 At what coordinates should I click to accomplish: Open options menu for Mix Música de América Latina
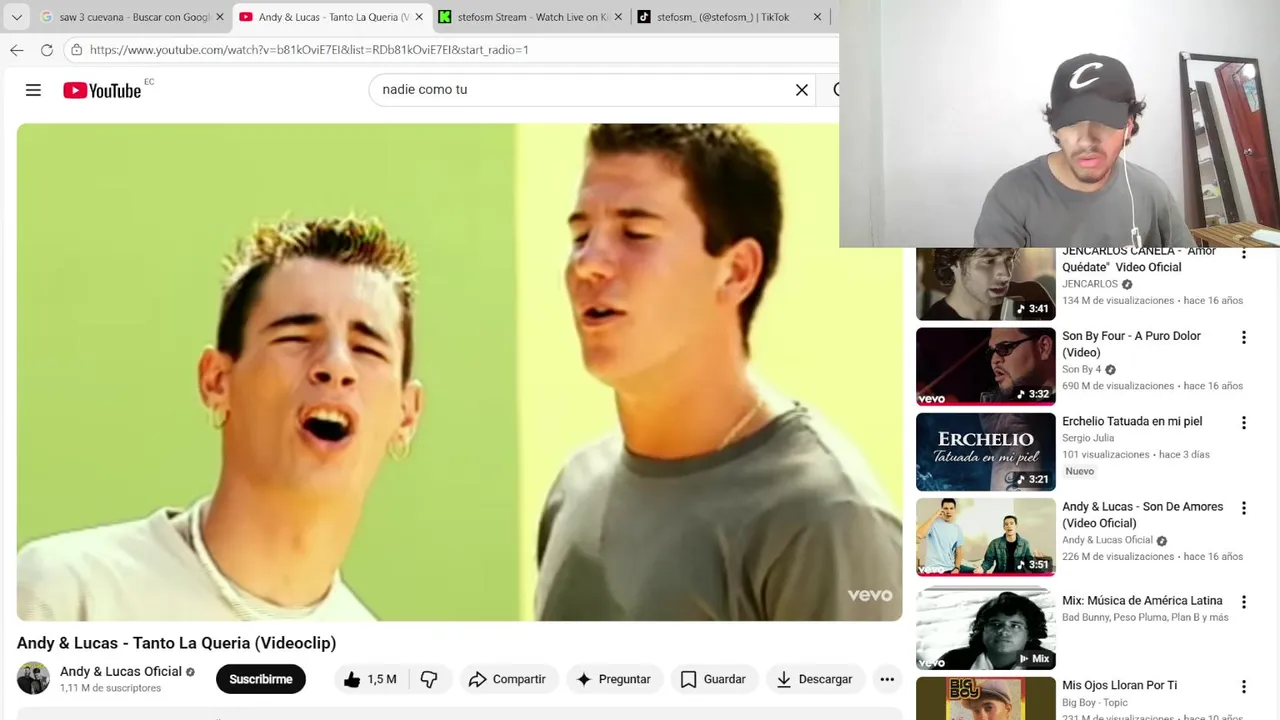click(1244, 602)
